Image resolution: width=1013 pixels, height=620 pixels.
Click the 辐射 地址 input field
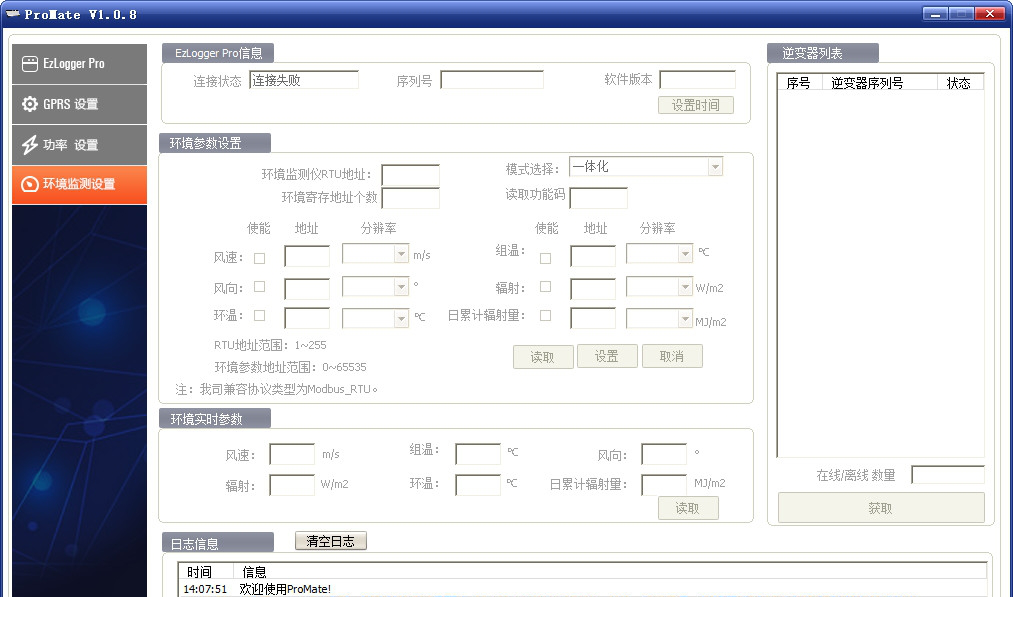click(592, 289)
